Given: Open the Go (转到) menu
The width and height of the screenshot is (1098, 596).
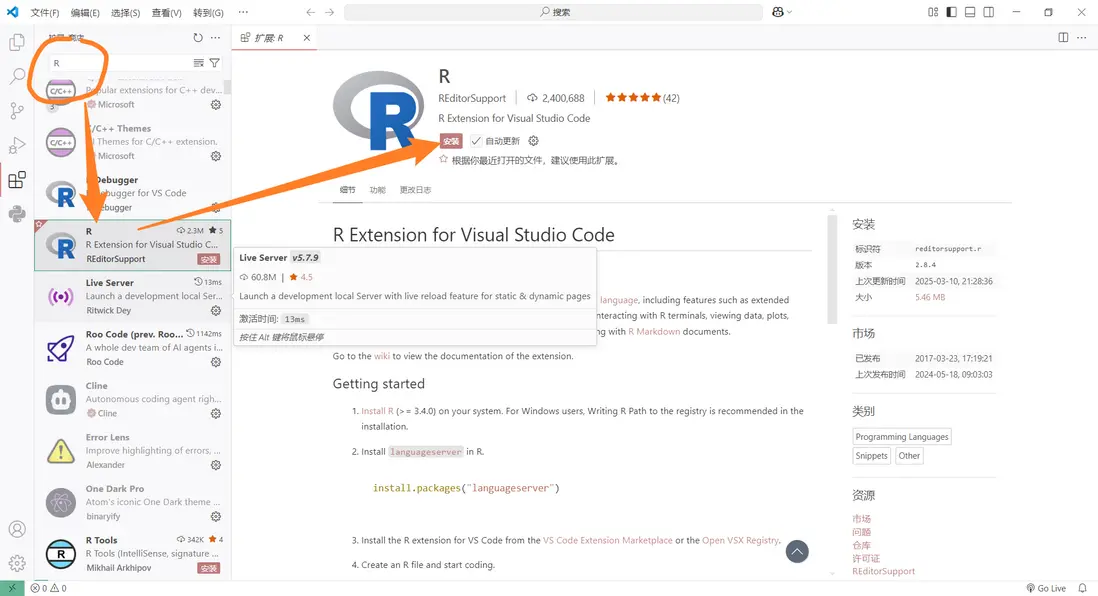Looking at the screenshot, I should (x=208, y=13).
